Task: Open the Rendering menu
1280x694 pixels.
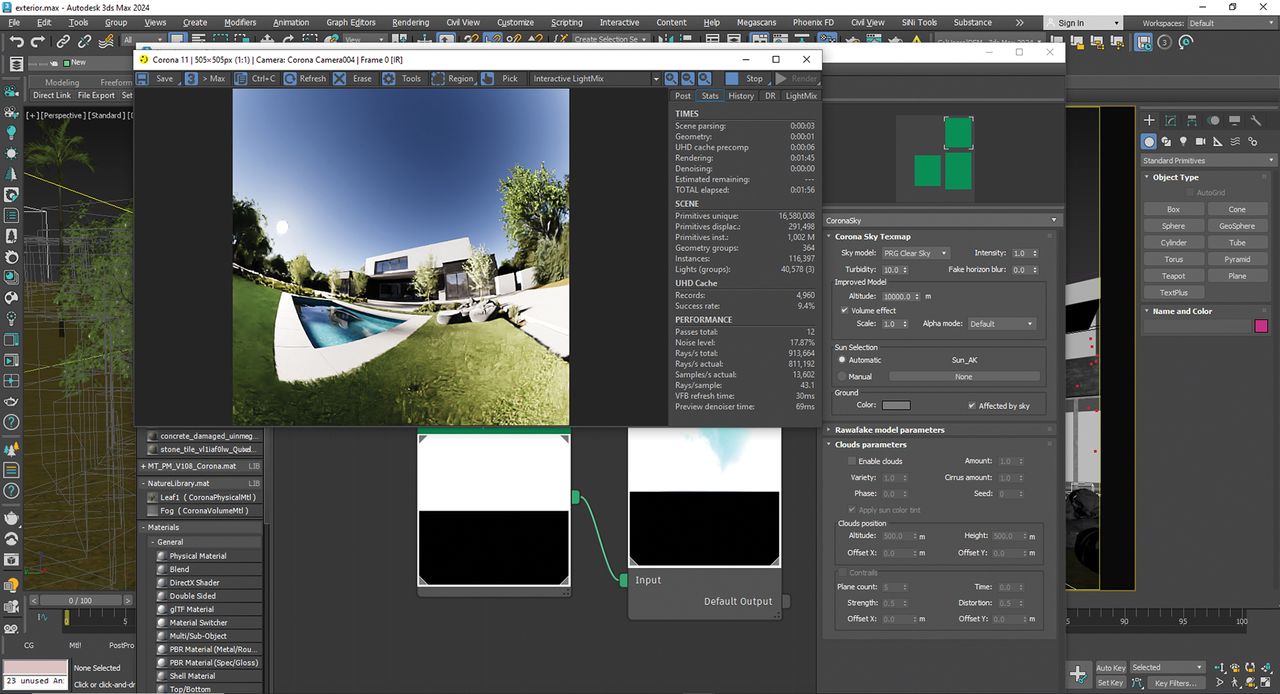Action: 410,22
